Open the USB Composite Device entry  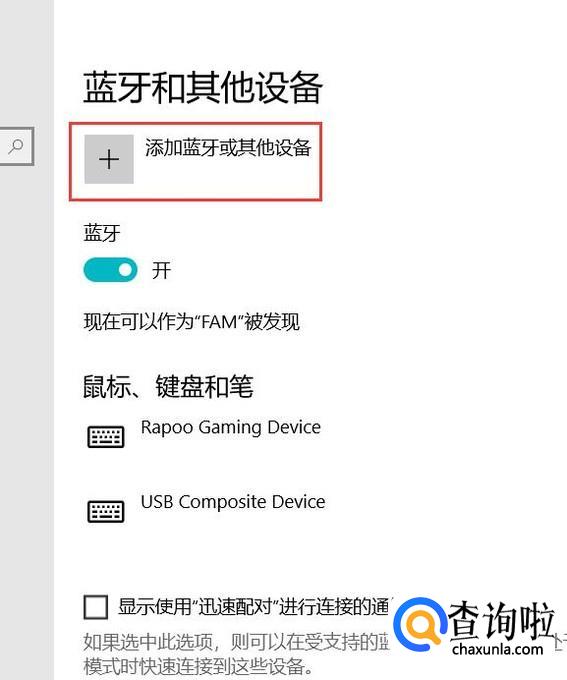pos(233,502)
